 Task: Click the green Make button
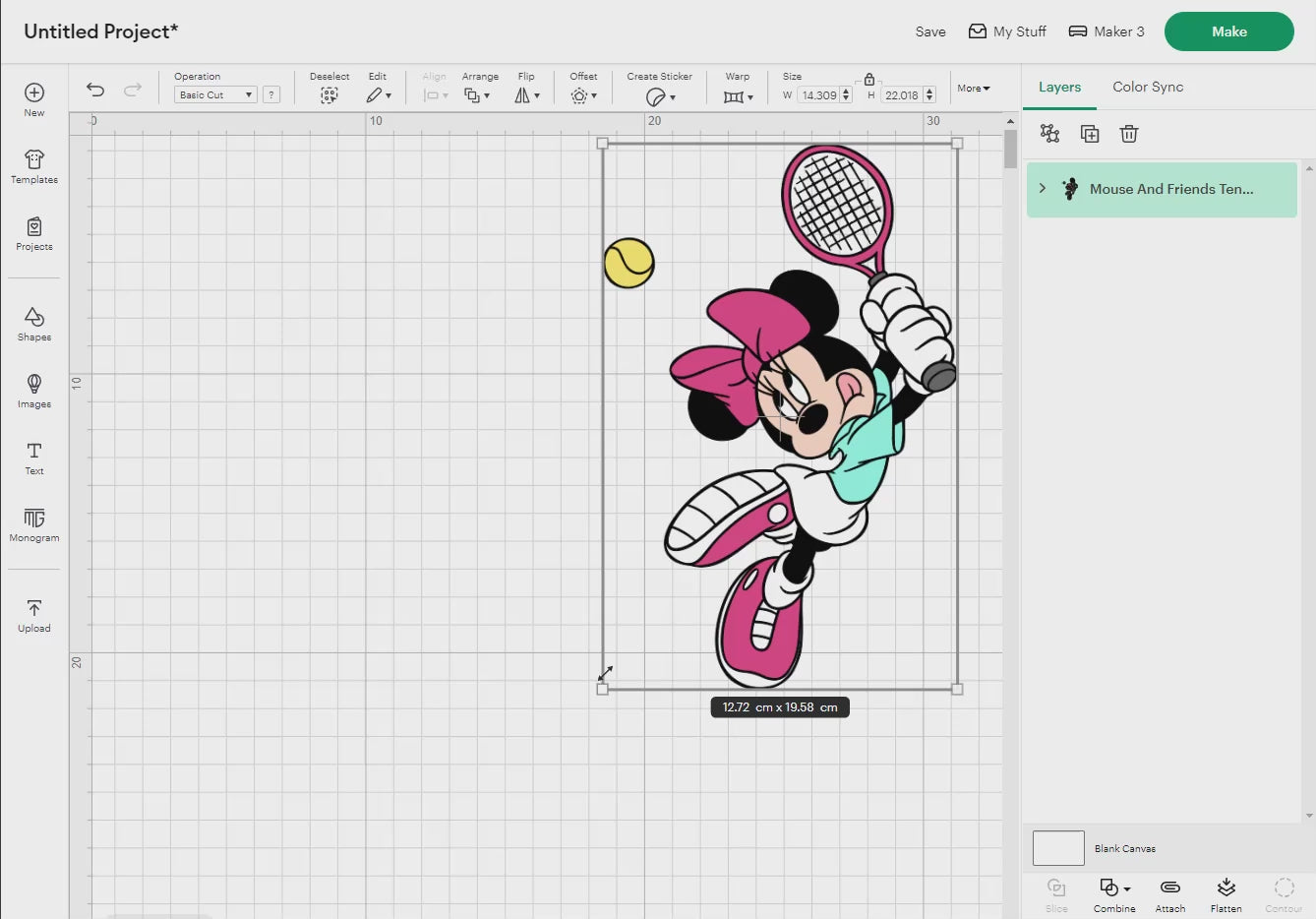click(x=1229, y=31)
